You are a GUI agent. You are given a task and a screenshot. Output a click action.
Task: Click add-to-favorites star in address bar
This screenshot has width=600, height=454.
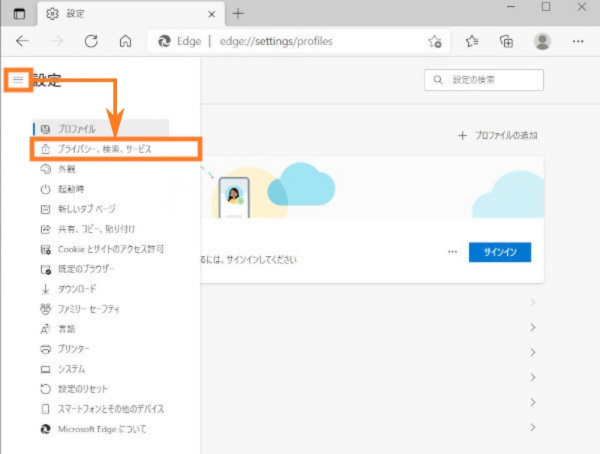[x=435, y=42]
